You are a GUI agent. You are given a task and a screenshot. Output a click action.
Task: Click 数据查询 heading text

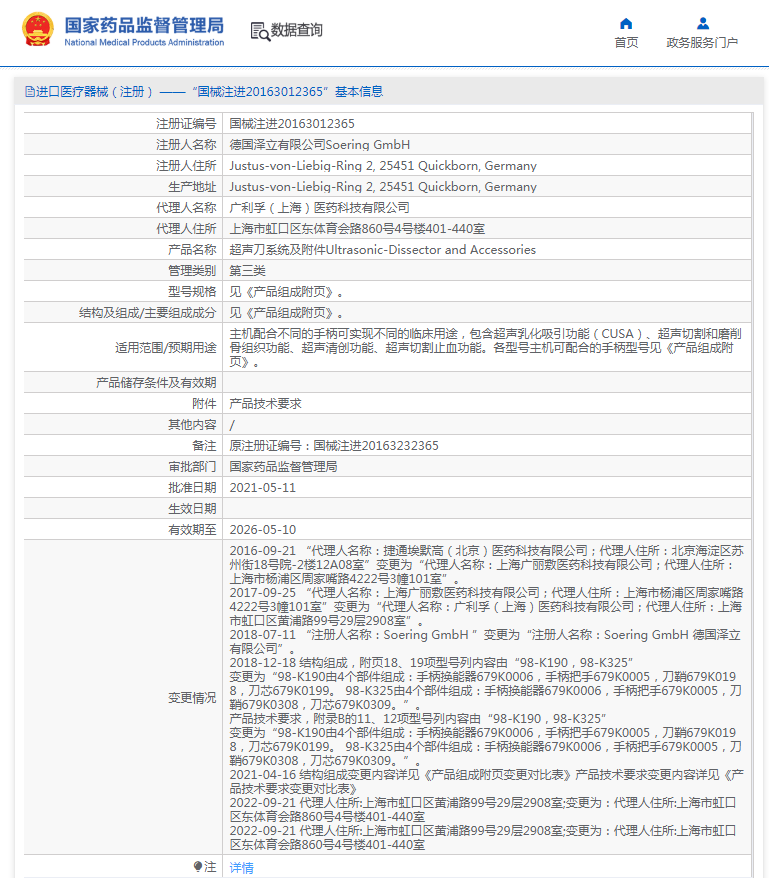click(x=297, y=30)
